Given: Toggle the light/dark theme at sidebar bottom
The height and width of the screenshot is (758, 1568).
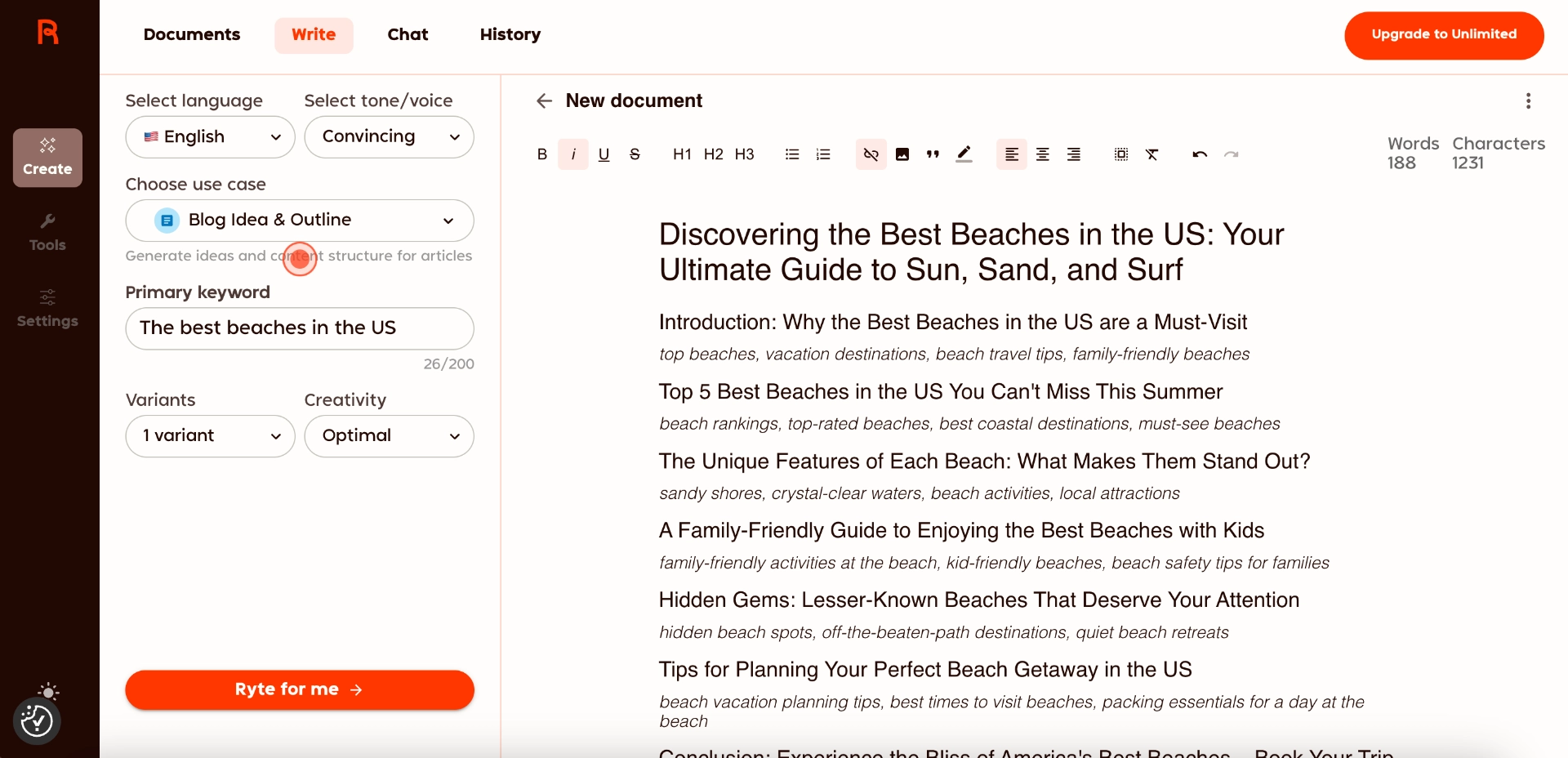Looking at the screenshot, I should point(48,693).
